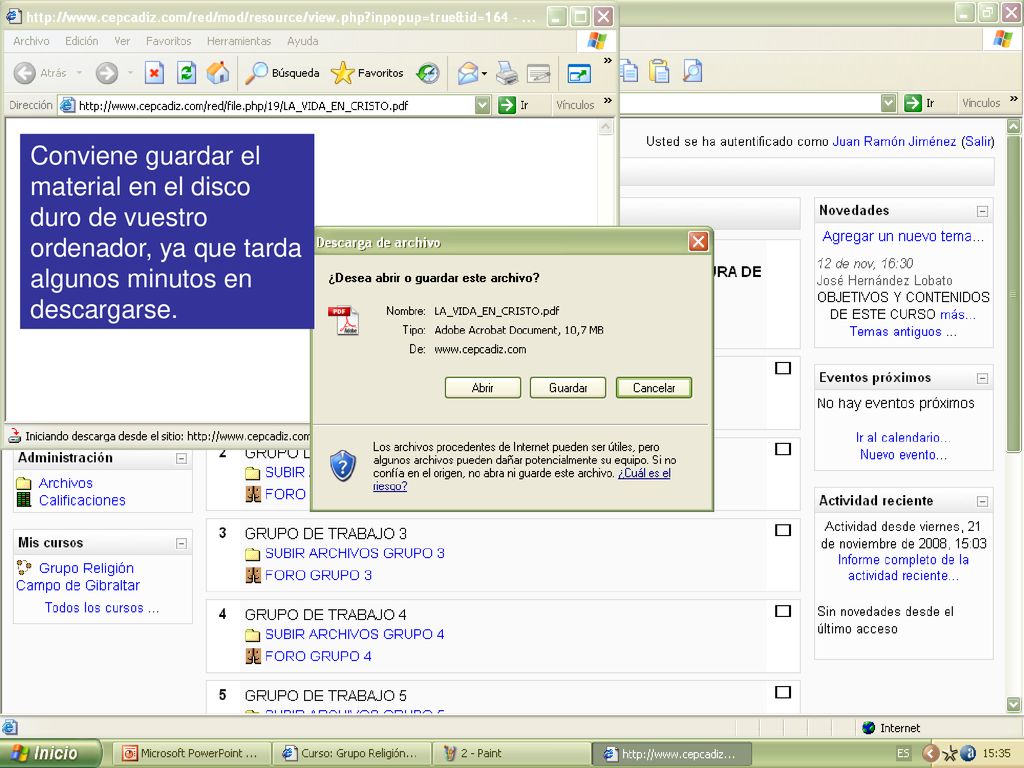This screenshot has width=1024, height=768.
Task: Click down arrow of background page scrollbar
Action: click(x=1014, y=705)
